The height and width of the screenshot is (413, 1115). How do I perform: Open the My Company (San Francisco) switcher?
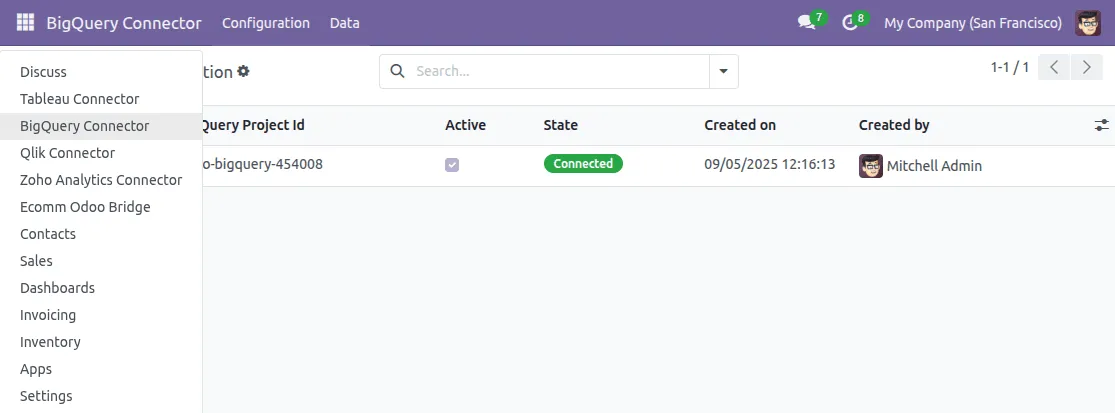click(973, 22)
